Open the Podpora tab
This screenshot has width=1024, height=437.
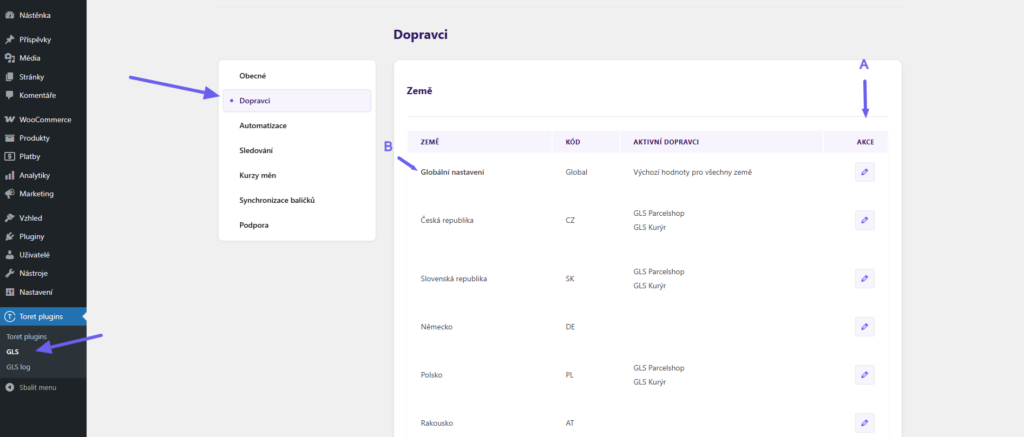pyautogui.click(x=254, y=225)
